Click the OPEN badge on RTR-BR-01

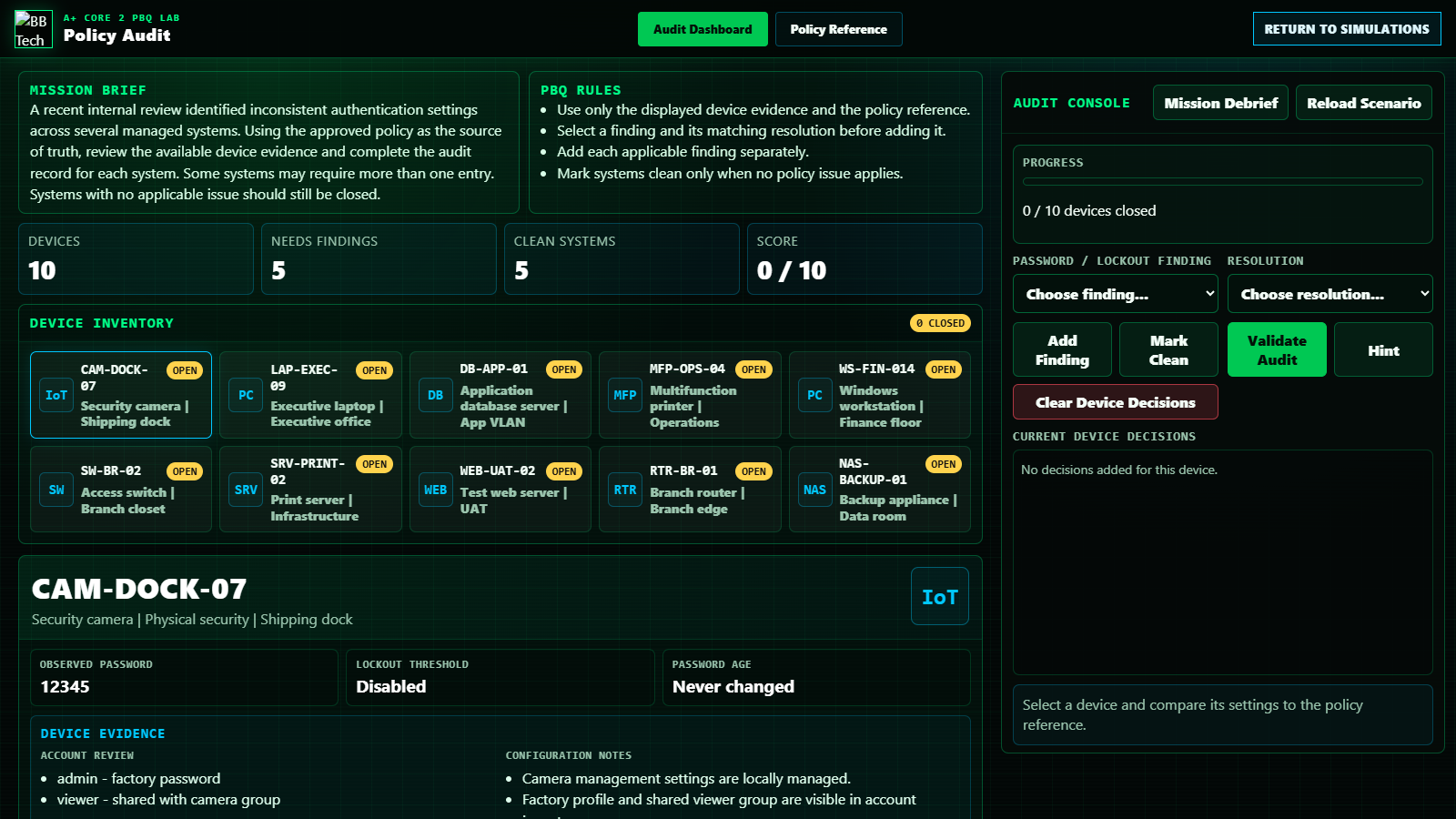pos(753,471)
